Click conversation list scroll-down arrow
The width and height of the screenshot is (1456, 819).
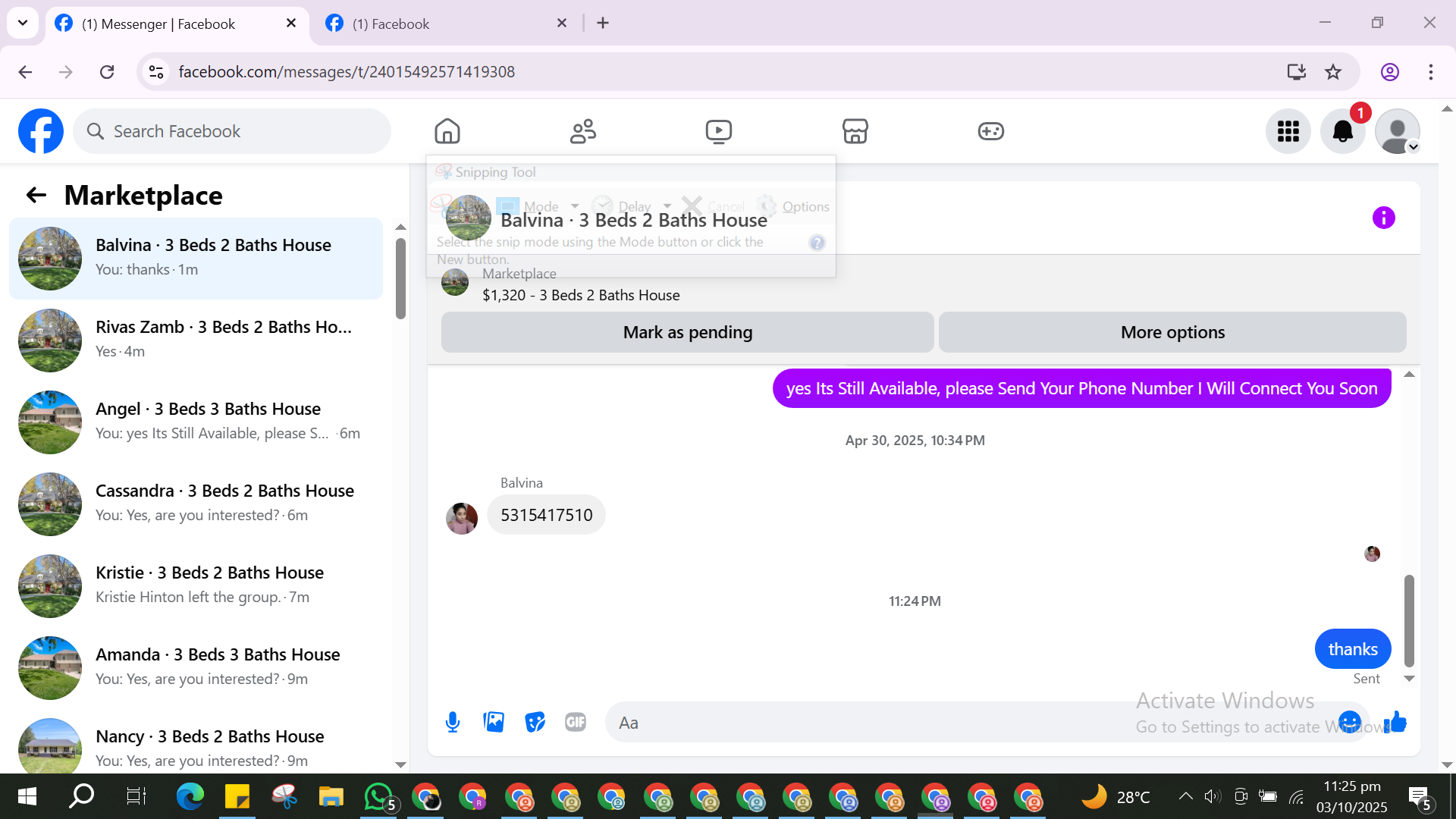400,765
